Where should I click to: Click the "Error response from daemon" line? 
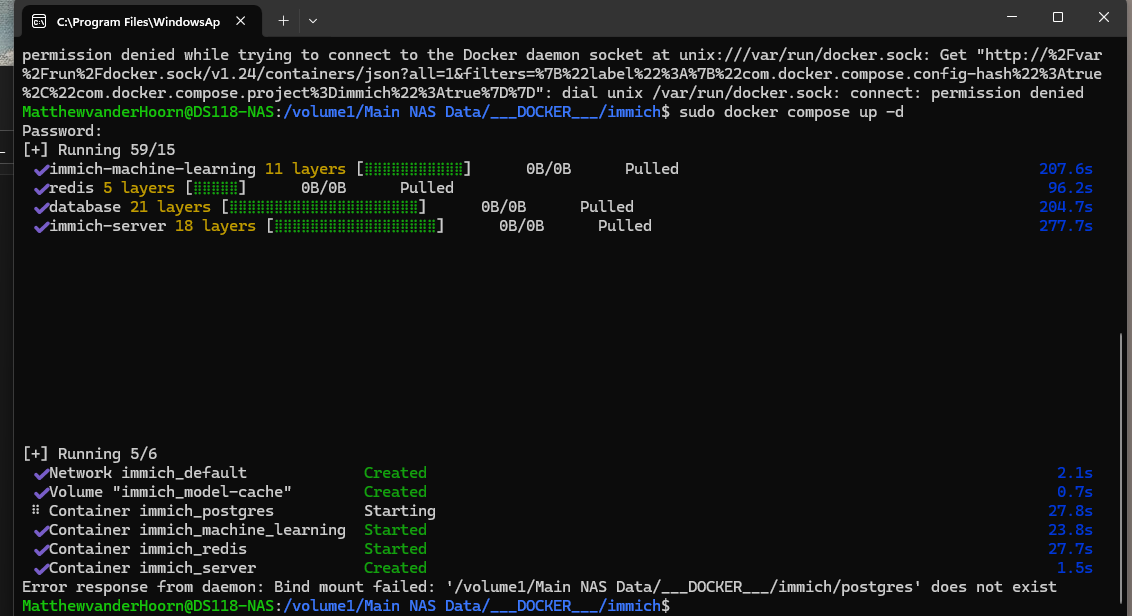click(x=539, y=587)
